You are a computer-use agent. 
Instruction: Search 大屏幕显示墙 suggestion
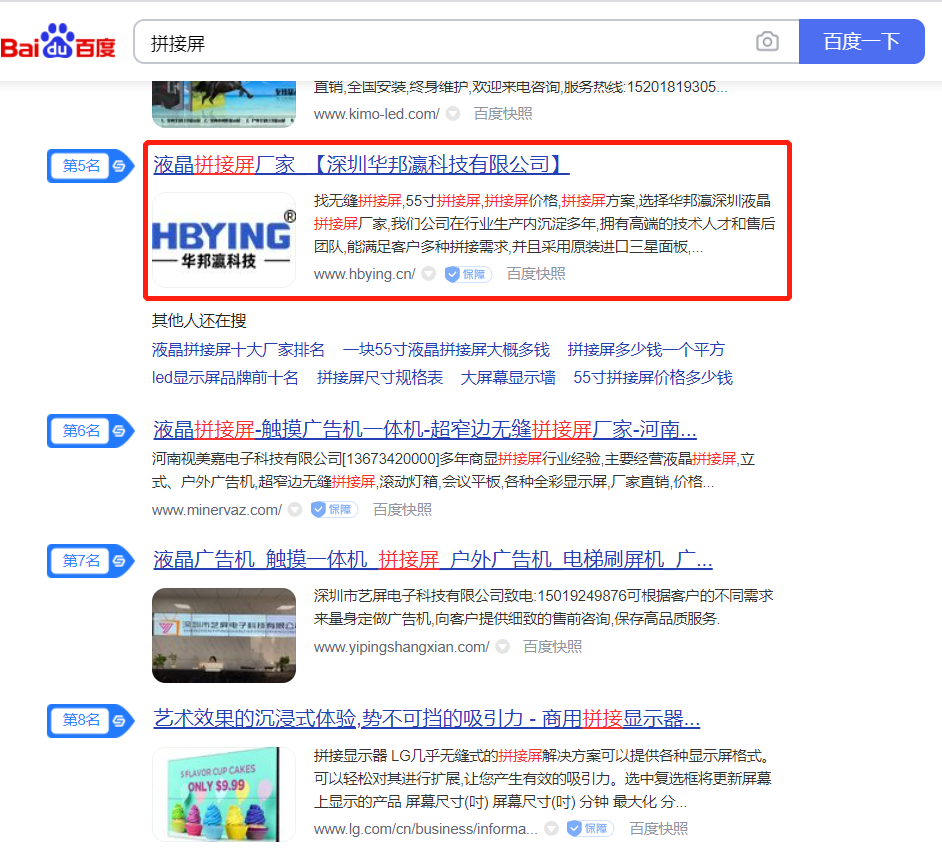508,378
